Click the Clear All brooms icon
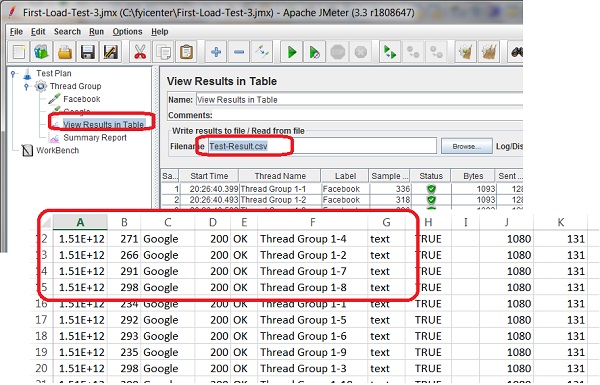 pos(489,52)
